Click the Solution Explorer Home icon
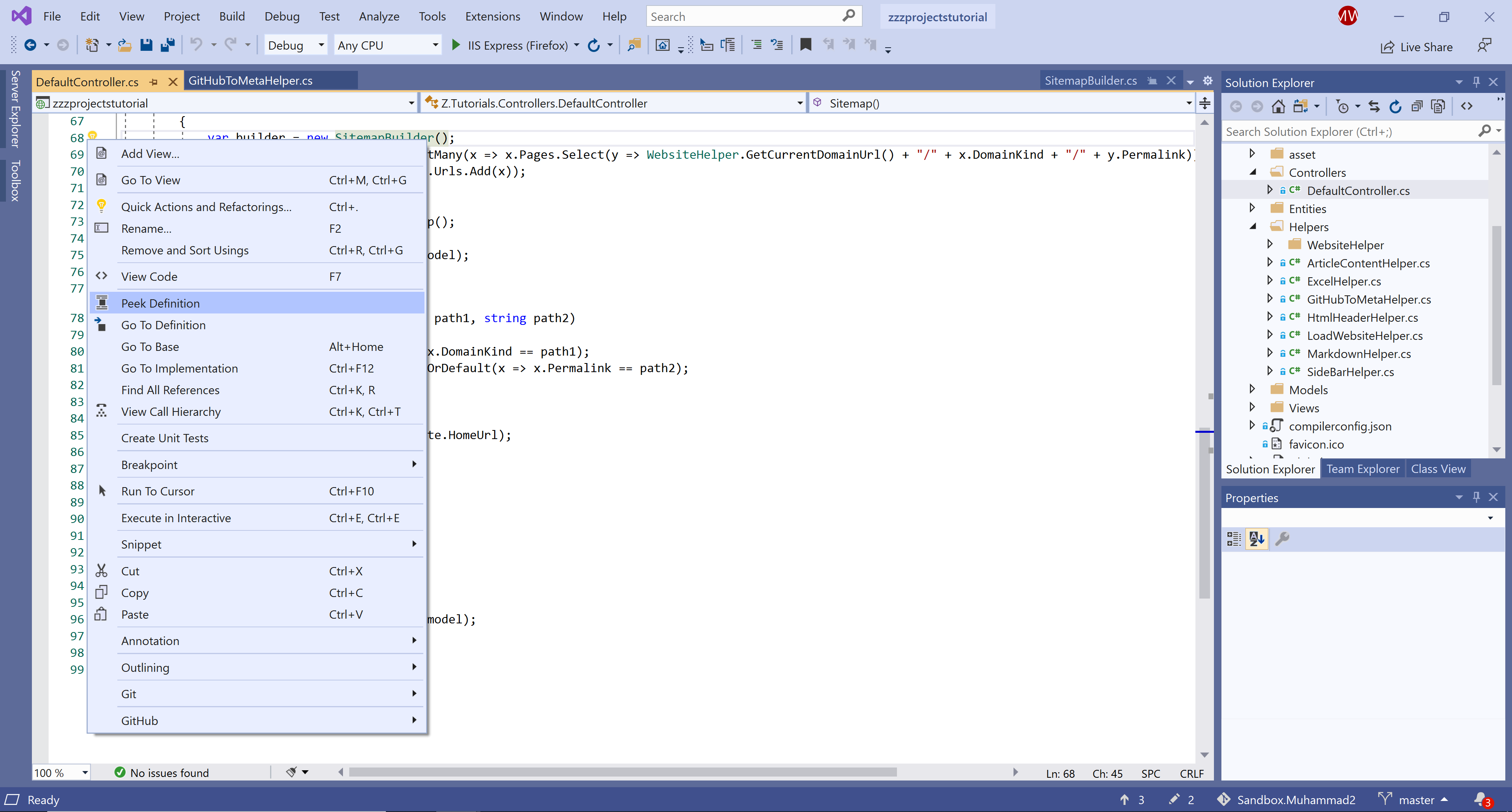Viewport: 1512px width, 812px height. pyautogui.click(x=1278, y=106)
